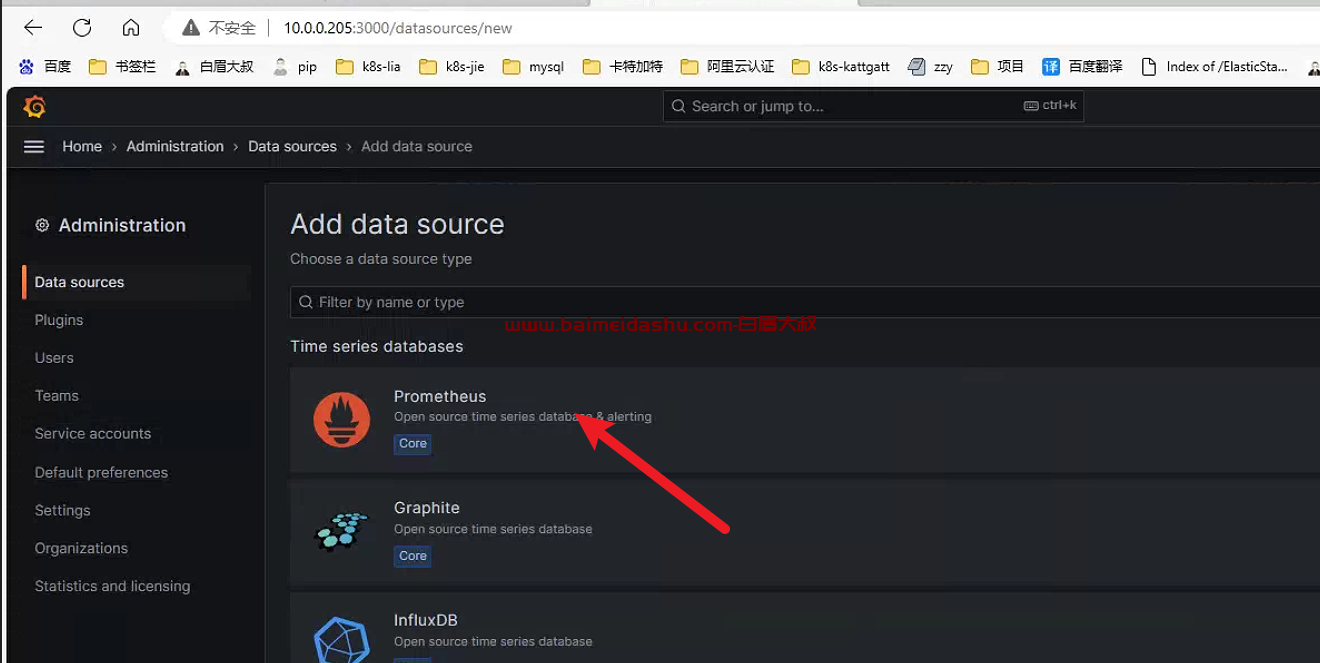Click Administration sidebar heading
The image size is (1320, 663).
[122, 225]
